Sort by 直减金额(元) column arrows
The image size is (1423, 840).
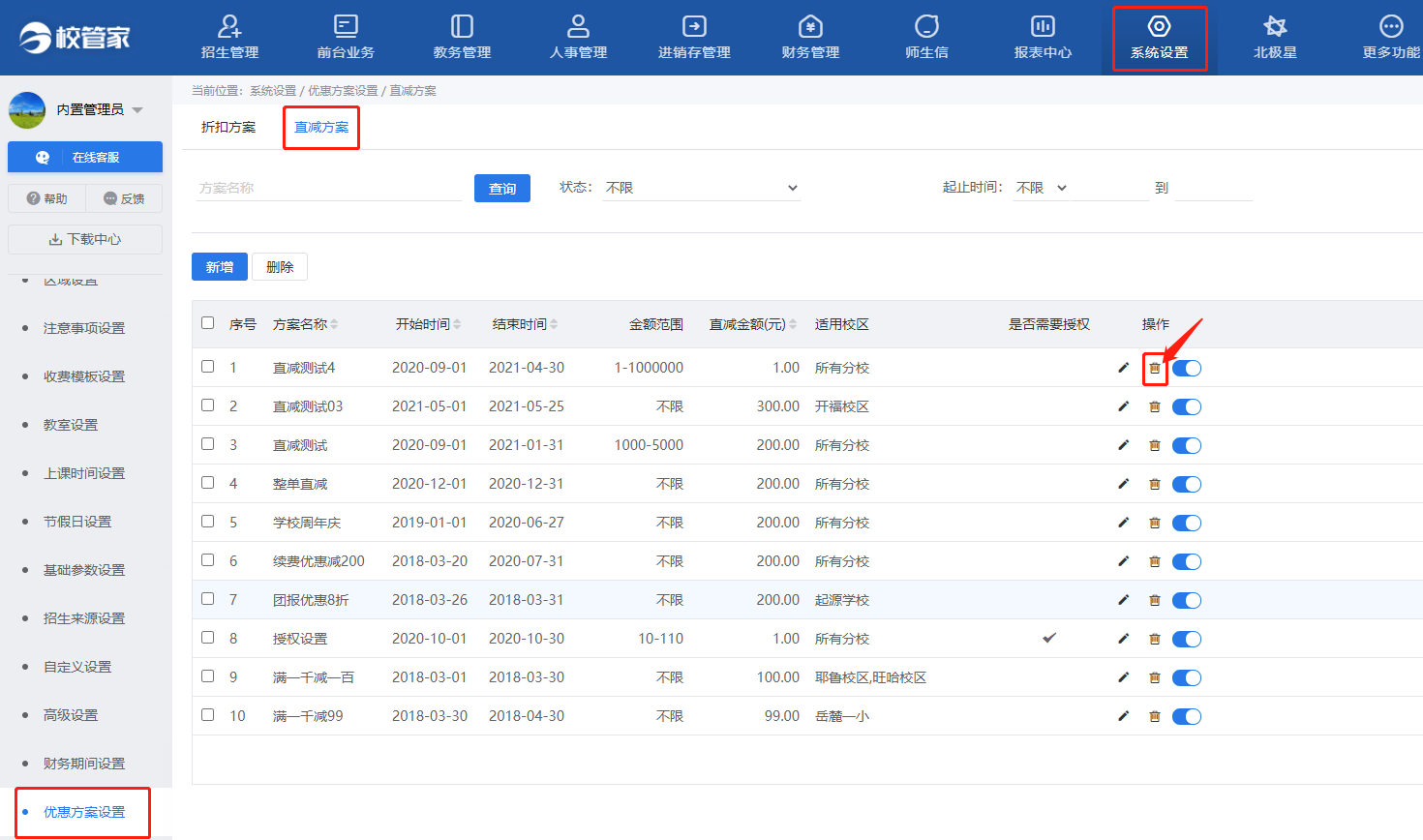pos(793,324)
